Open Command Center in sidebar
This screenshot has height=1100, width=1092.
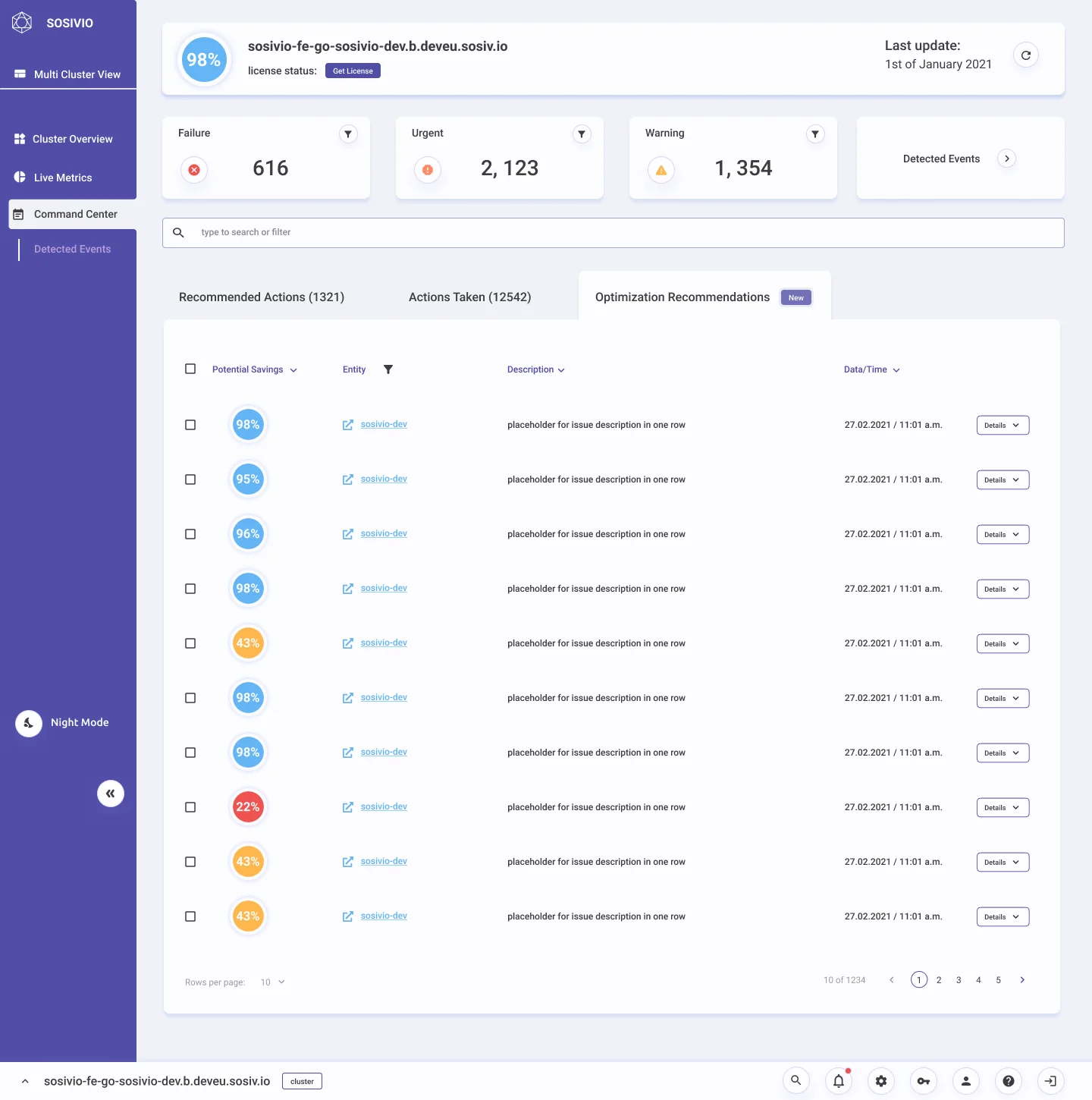pos(73,214)
